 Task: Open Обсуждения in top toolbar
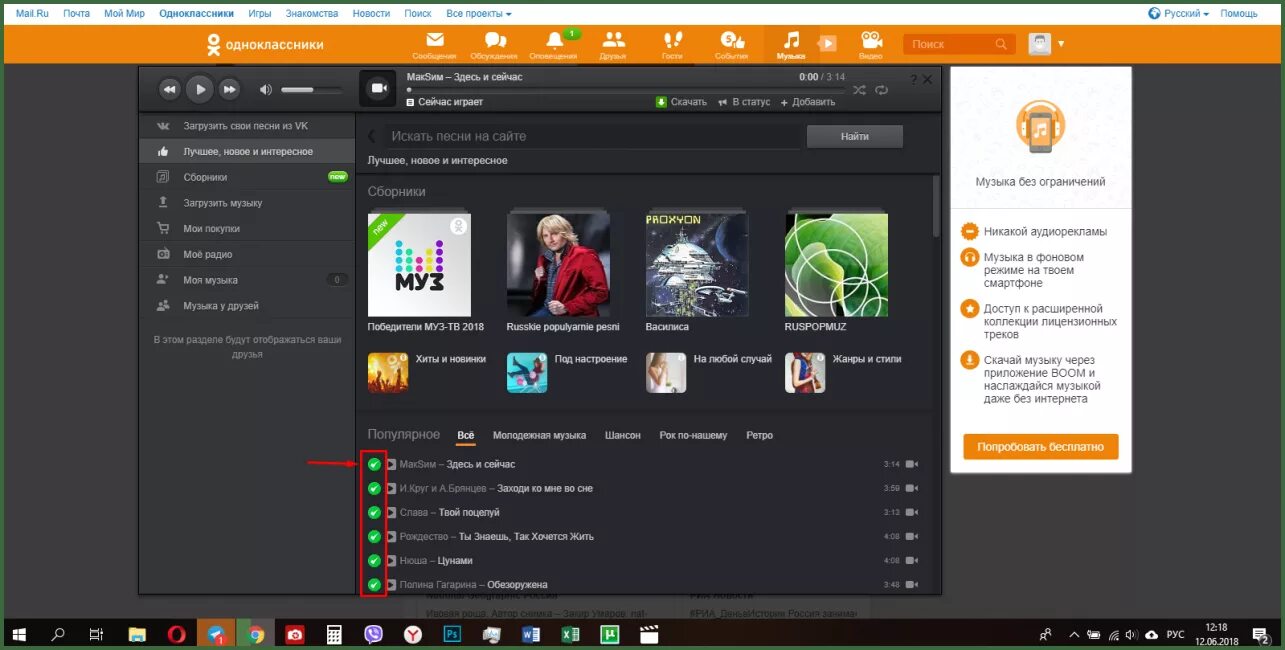[x=494, y=45]
